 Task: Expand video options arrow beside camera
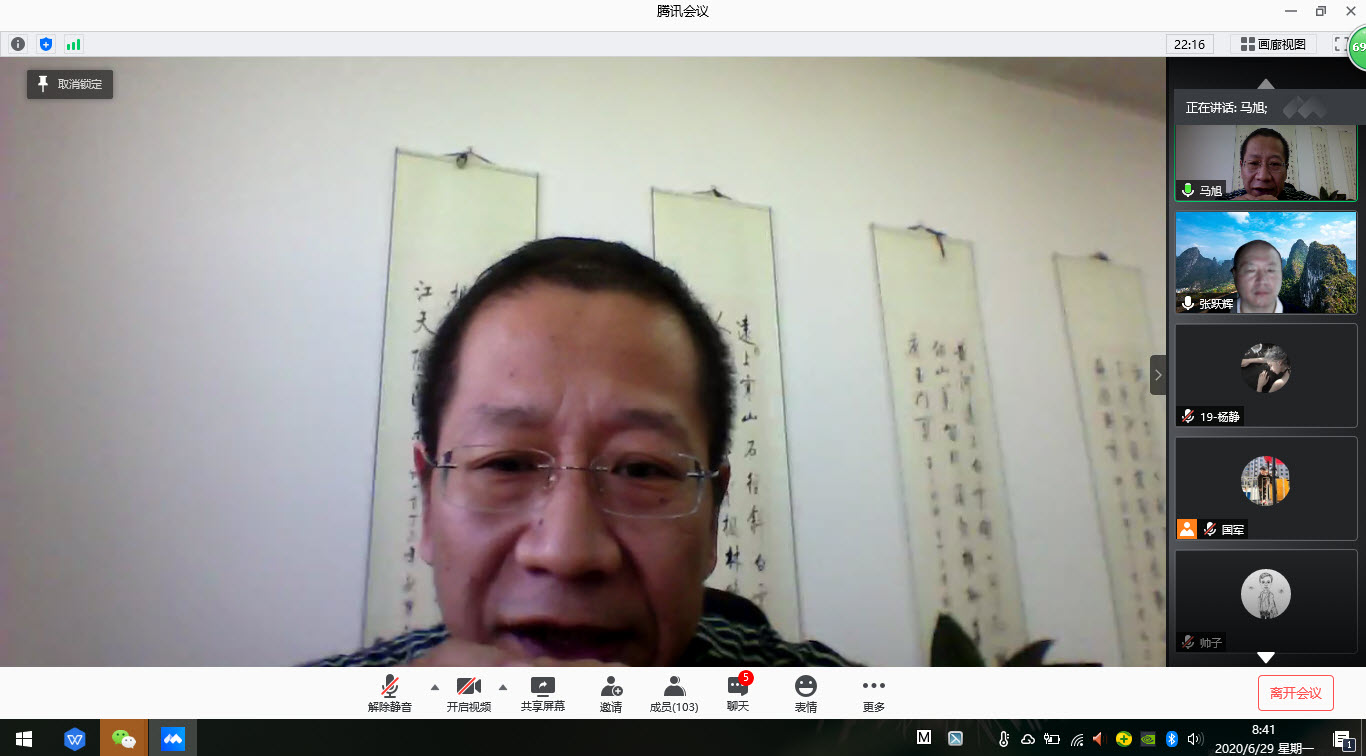502,687
